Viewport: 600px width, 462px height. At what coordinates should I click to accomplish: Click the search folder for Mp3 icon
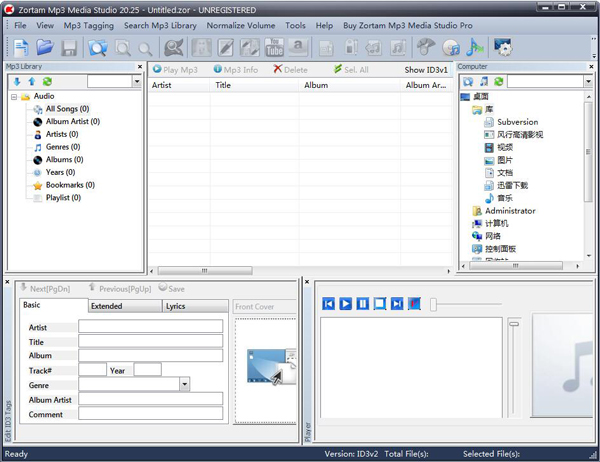98,48
